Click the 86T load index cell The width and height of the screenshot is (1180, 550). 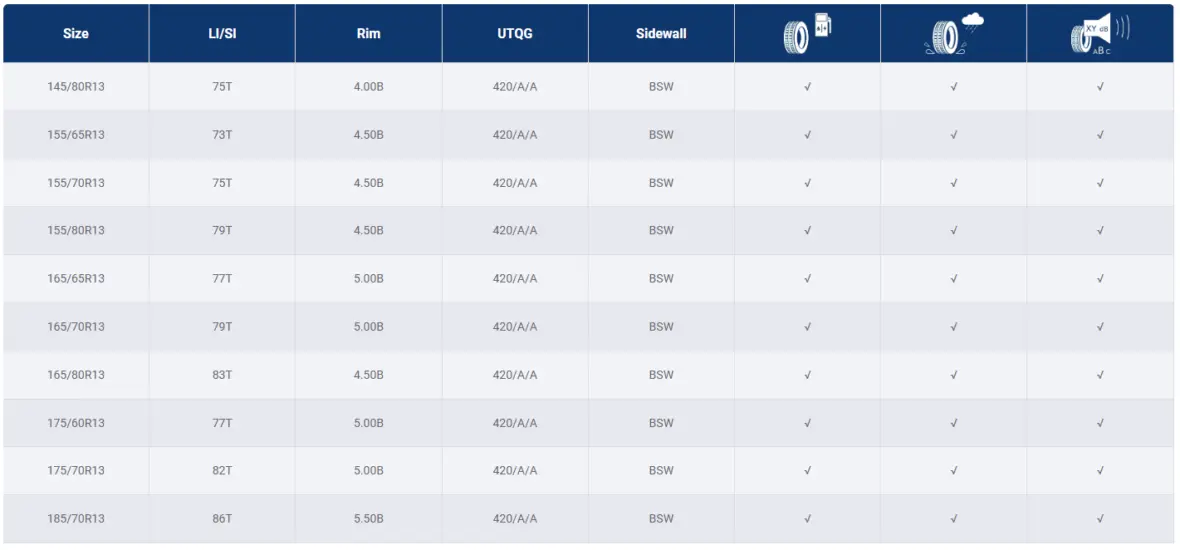coord(222,519)
